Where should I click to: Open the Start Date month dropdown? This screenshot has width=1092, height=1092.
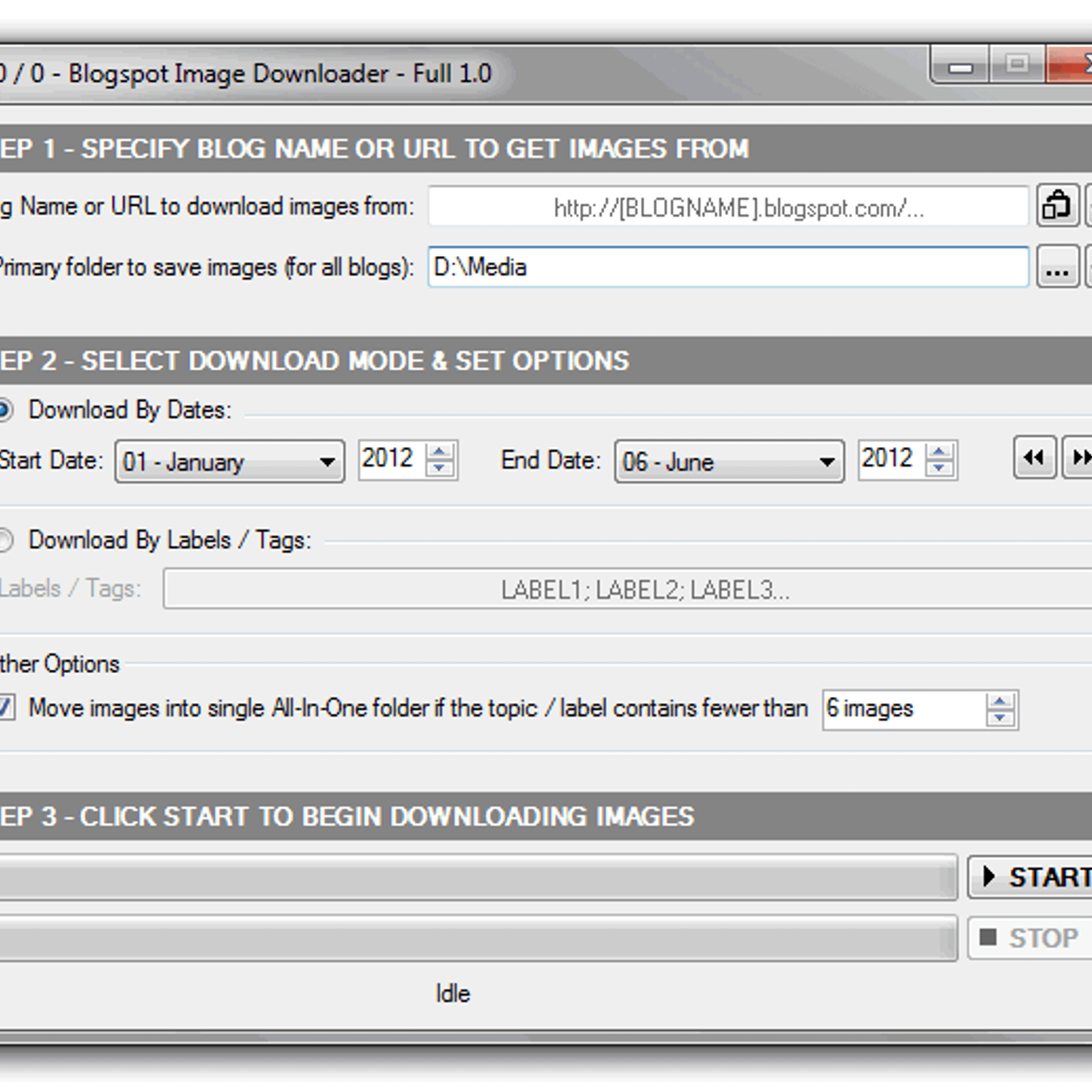coord(230,461)
